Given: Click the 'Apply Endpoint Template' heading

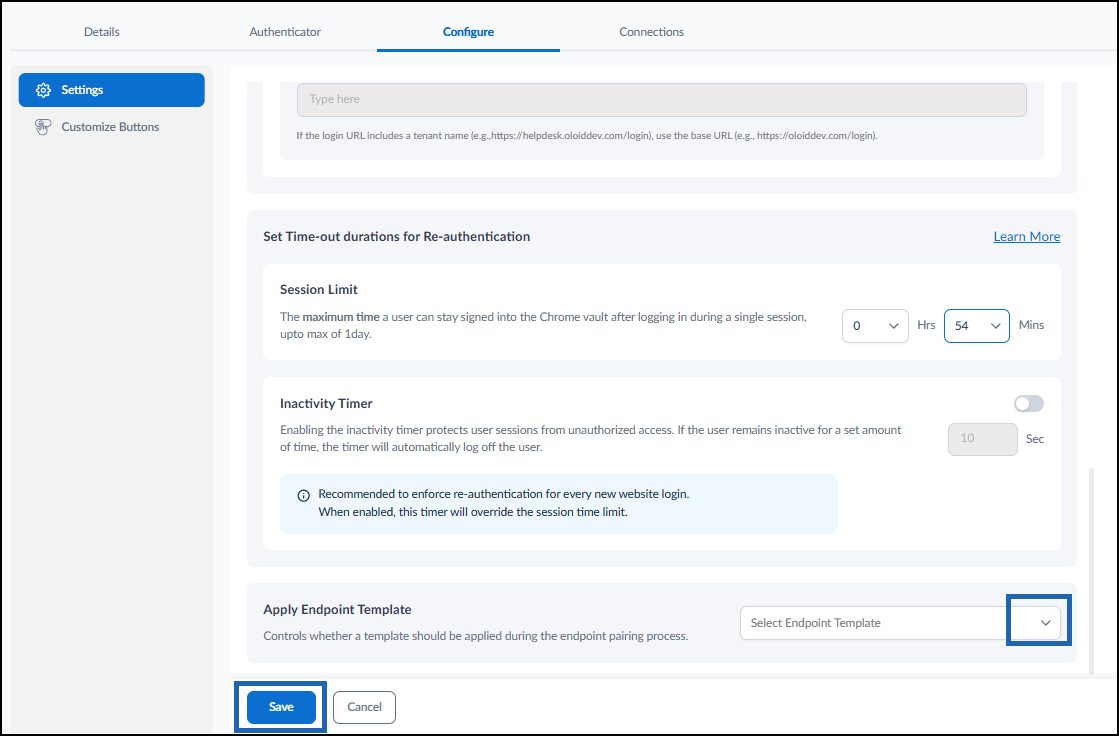Looking at the screenshot, I should point(337,610).
